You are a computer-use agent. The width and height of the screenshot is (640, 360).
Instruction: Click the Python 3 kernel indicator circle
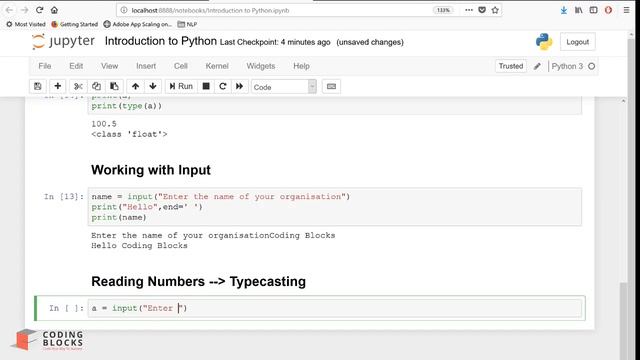591,66
